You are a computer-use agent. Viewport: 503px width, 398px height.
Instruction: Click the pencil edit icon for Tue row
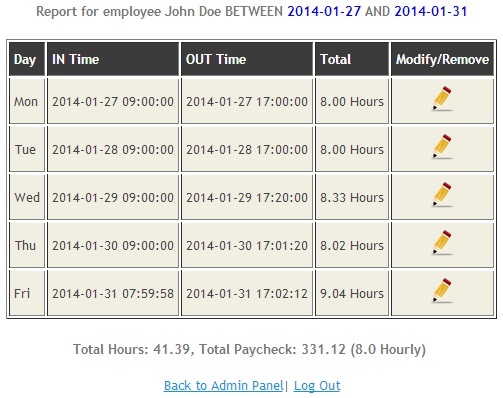point(442,147)
